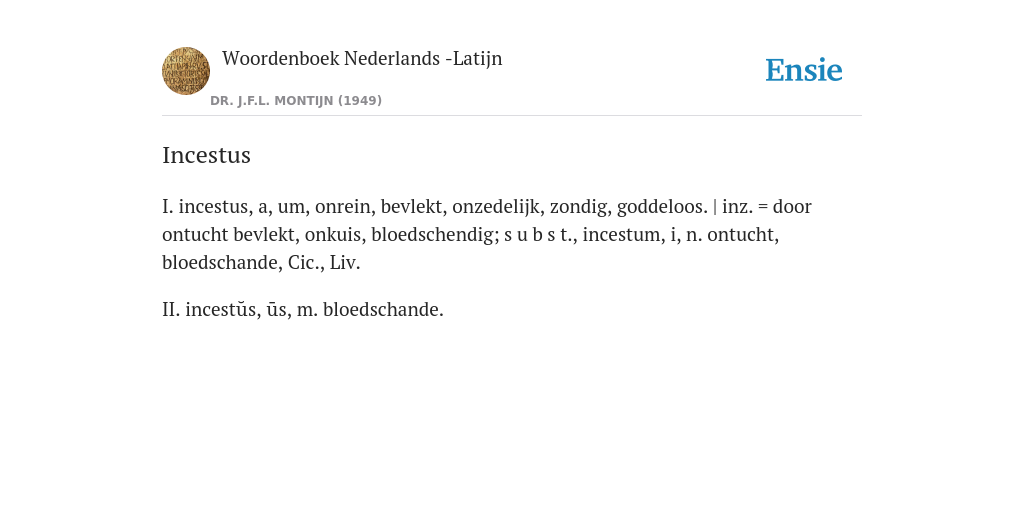Image resolution: width=1024 pixels, height=512 pixels.
Task: Click the Incestus heading
Action: pos(206,155)
